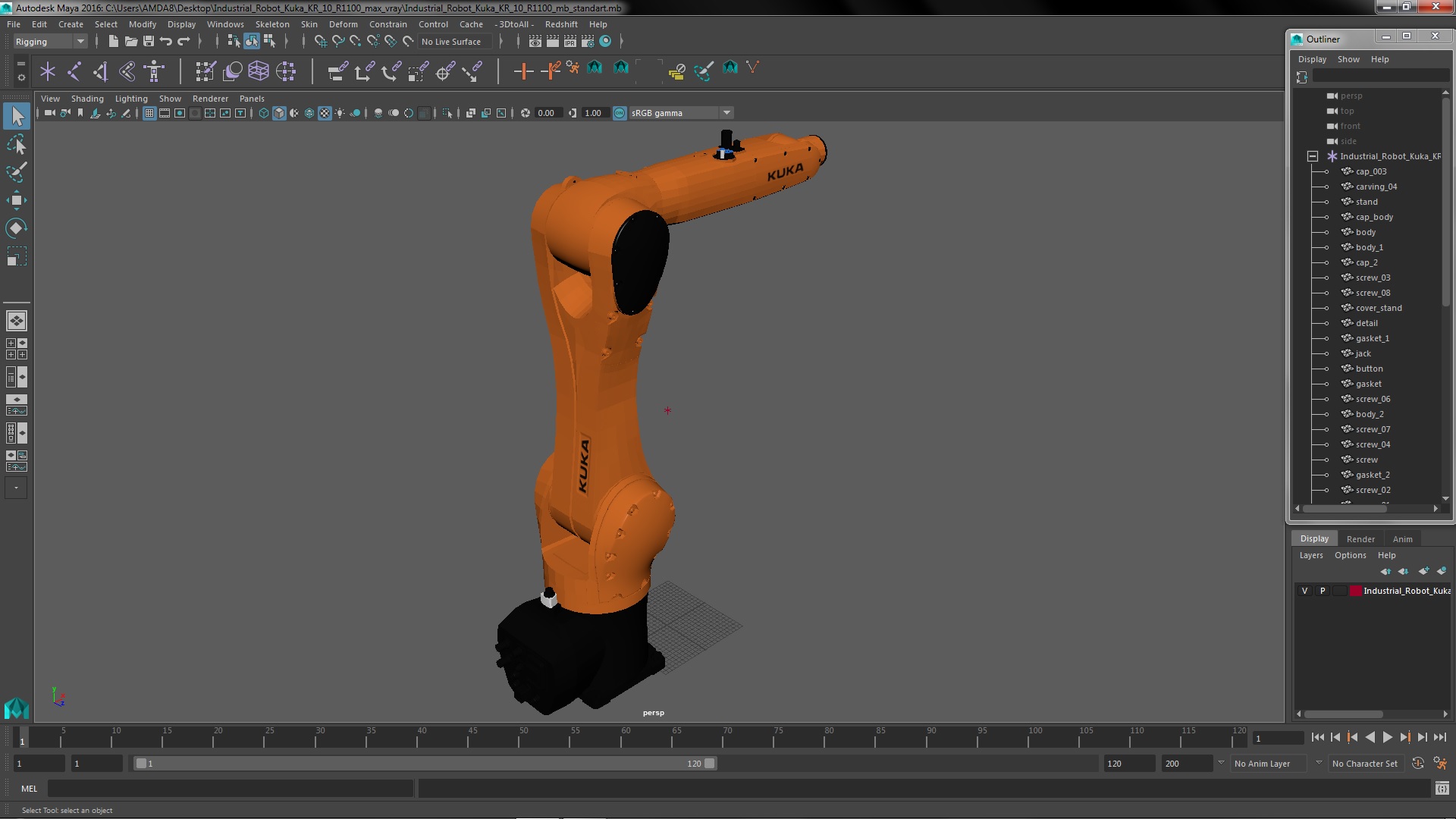Viewport: 1456px width, 819px height.
Task: Open the Skeleton menu
Action: coord(271,24)
